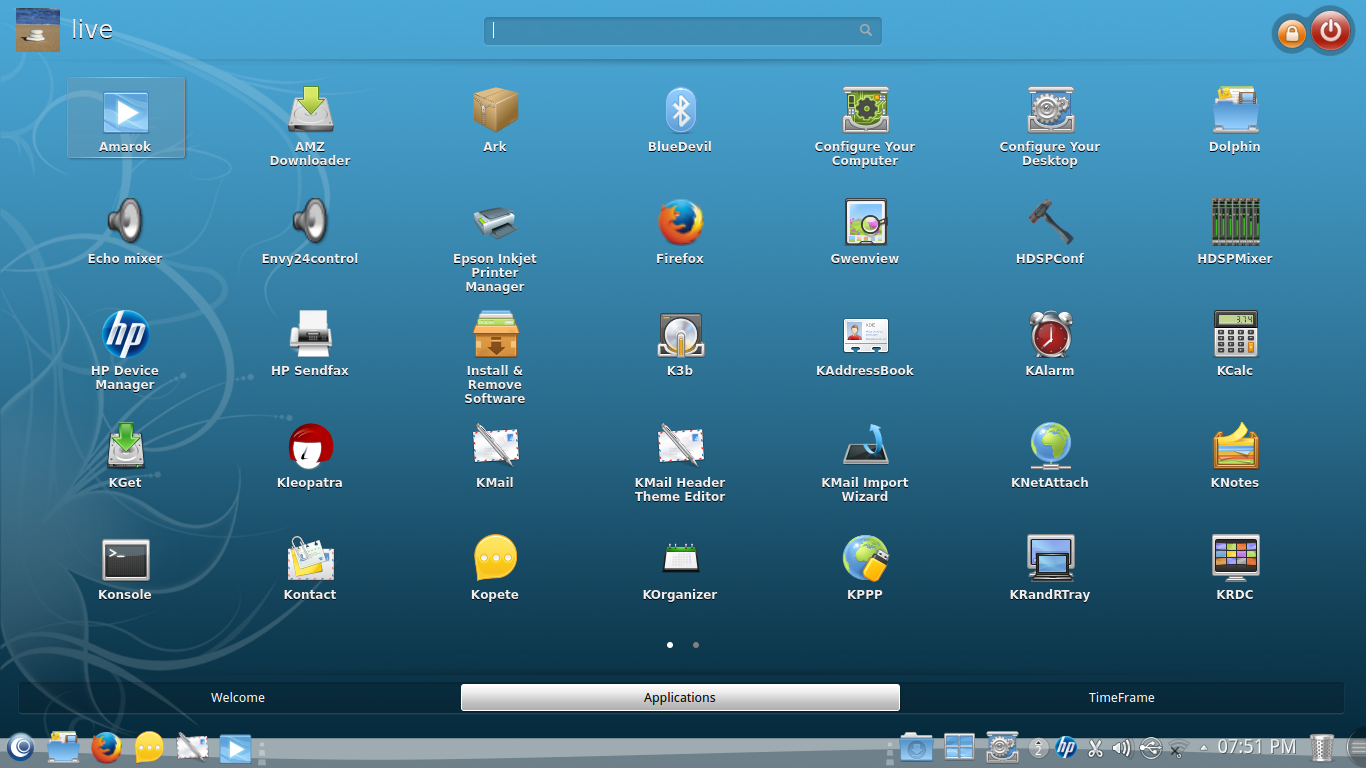The image size is (1366, 768).
Task: Open Envy24control
Action: 310,230
